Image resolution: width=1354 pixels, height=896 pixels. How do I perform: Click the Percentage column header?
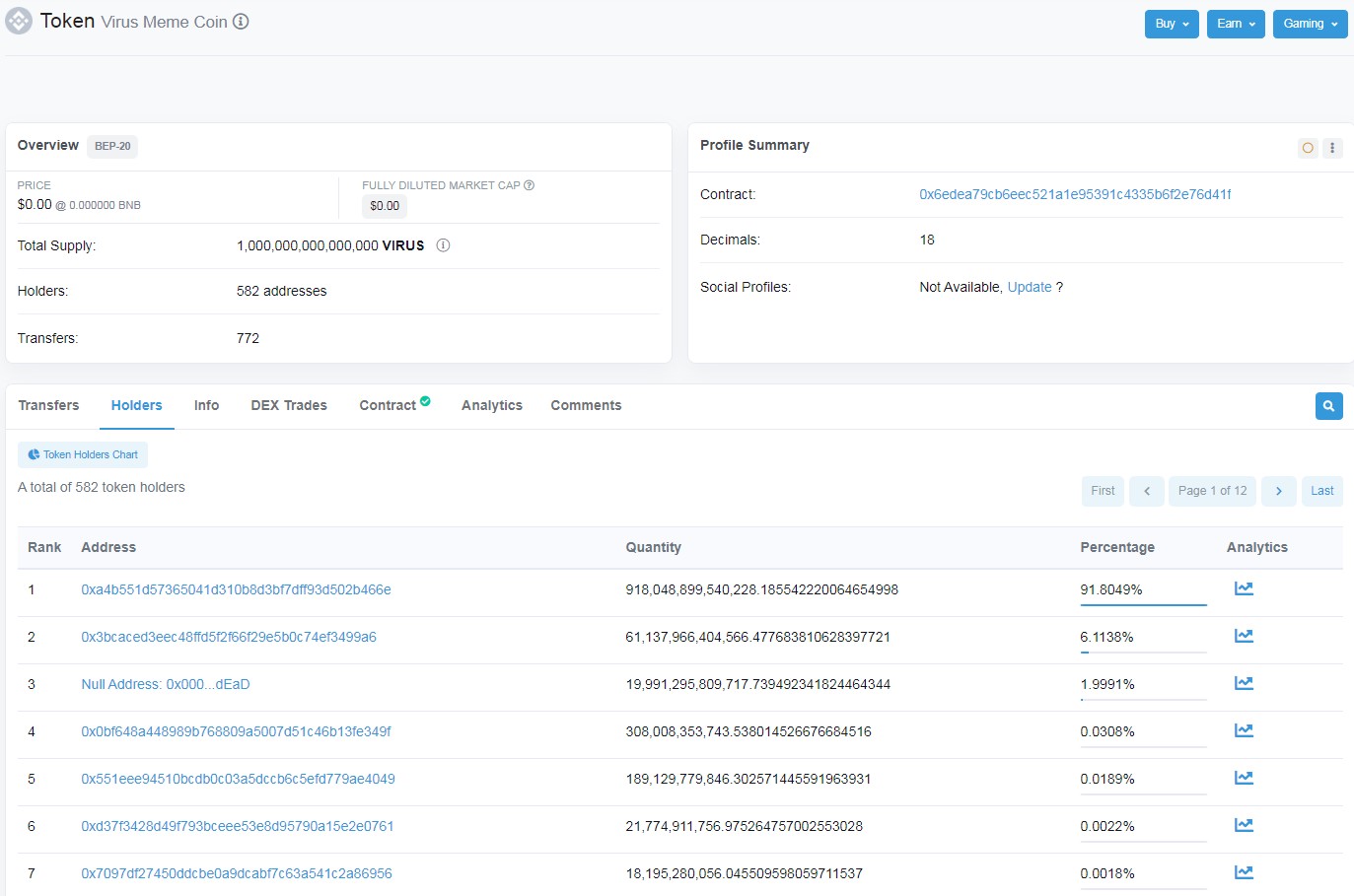[x=1117, y=547]
